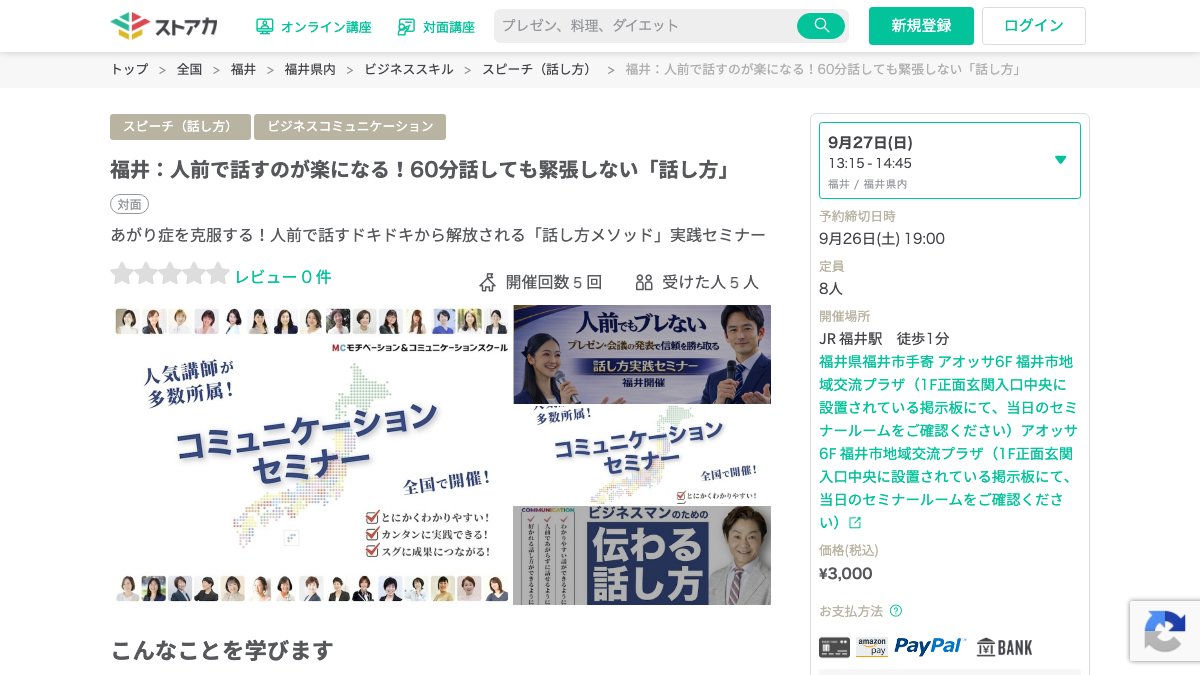Click the deadline 9月26日(土) 19:00

click(881, 238)
